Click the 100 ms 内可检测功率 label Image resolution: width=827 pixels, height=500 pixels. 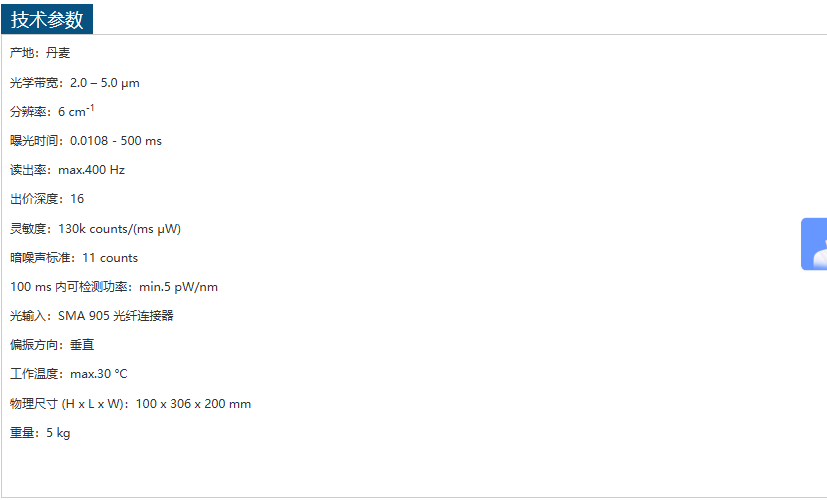coord(69,287)
